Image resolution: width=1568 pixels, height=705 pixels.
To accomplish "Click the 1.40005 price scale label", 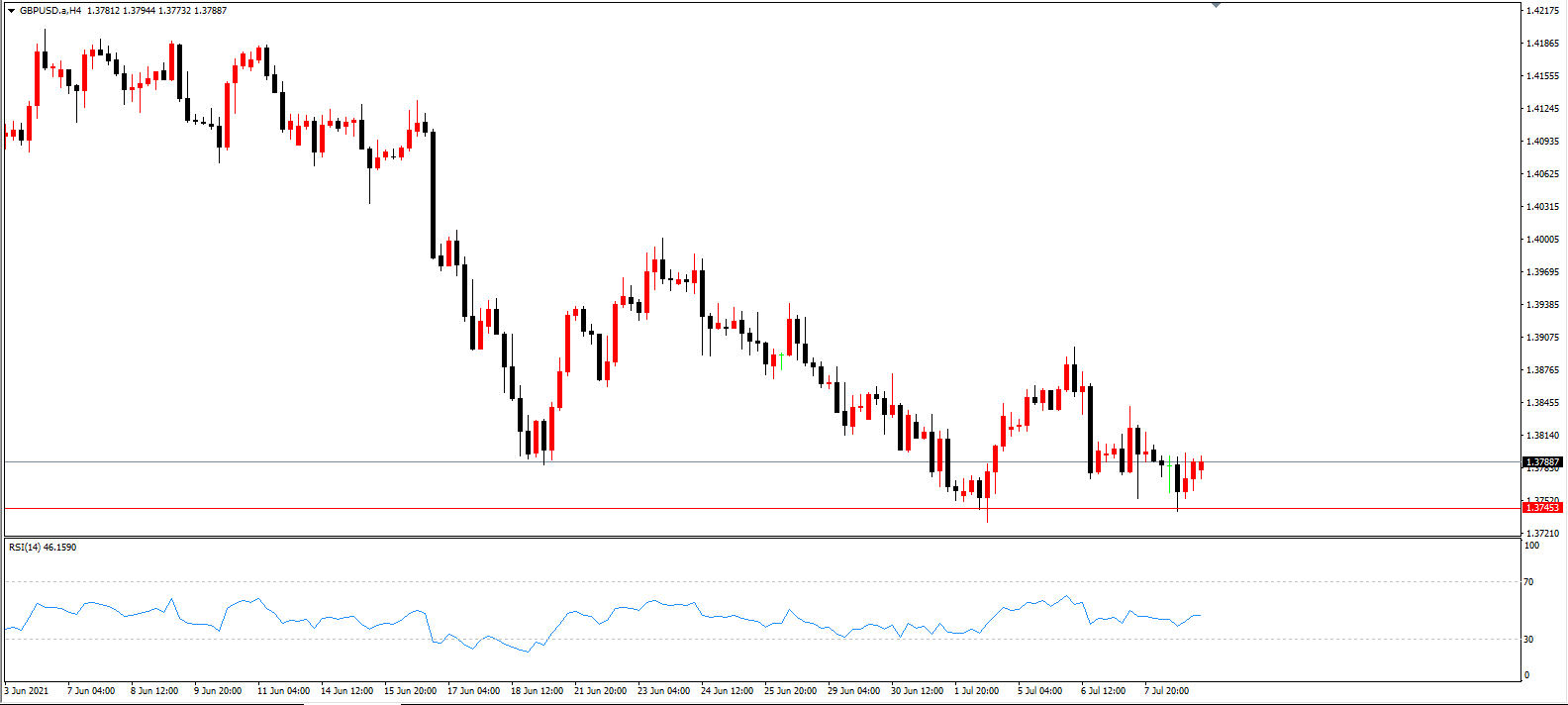I will (1542, 240).
